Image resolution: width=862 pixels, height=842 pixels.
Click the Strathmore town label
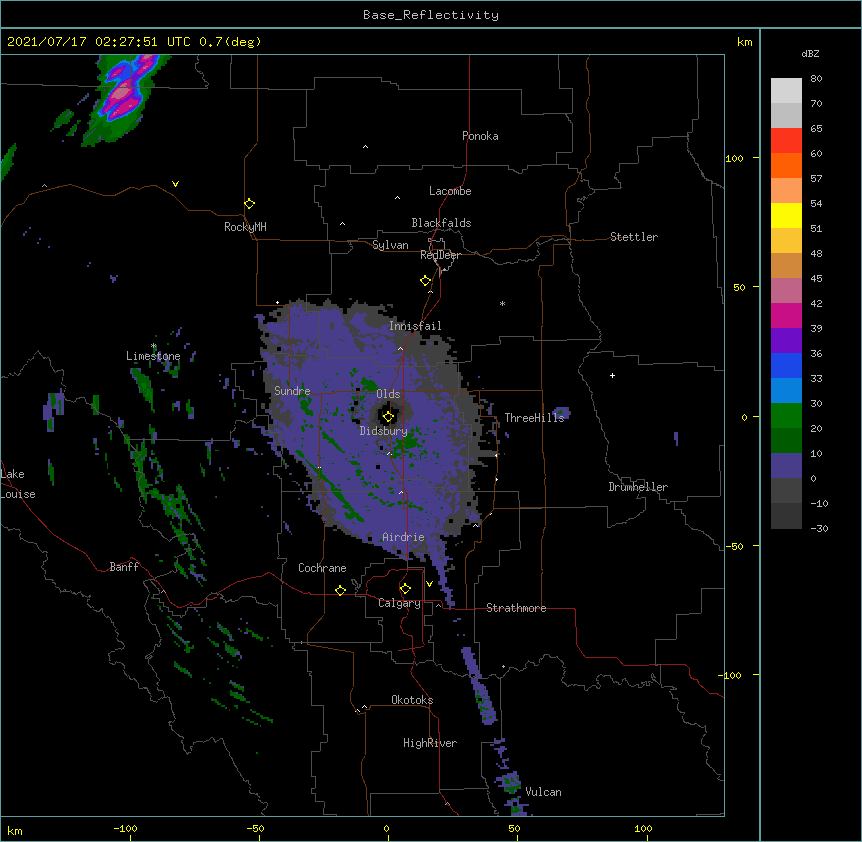coord(516,608)
